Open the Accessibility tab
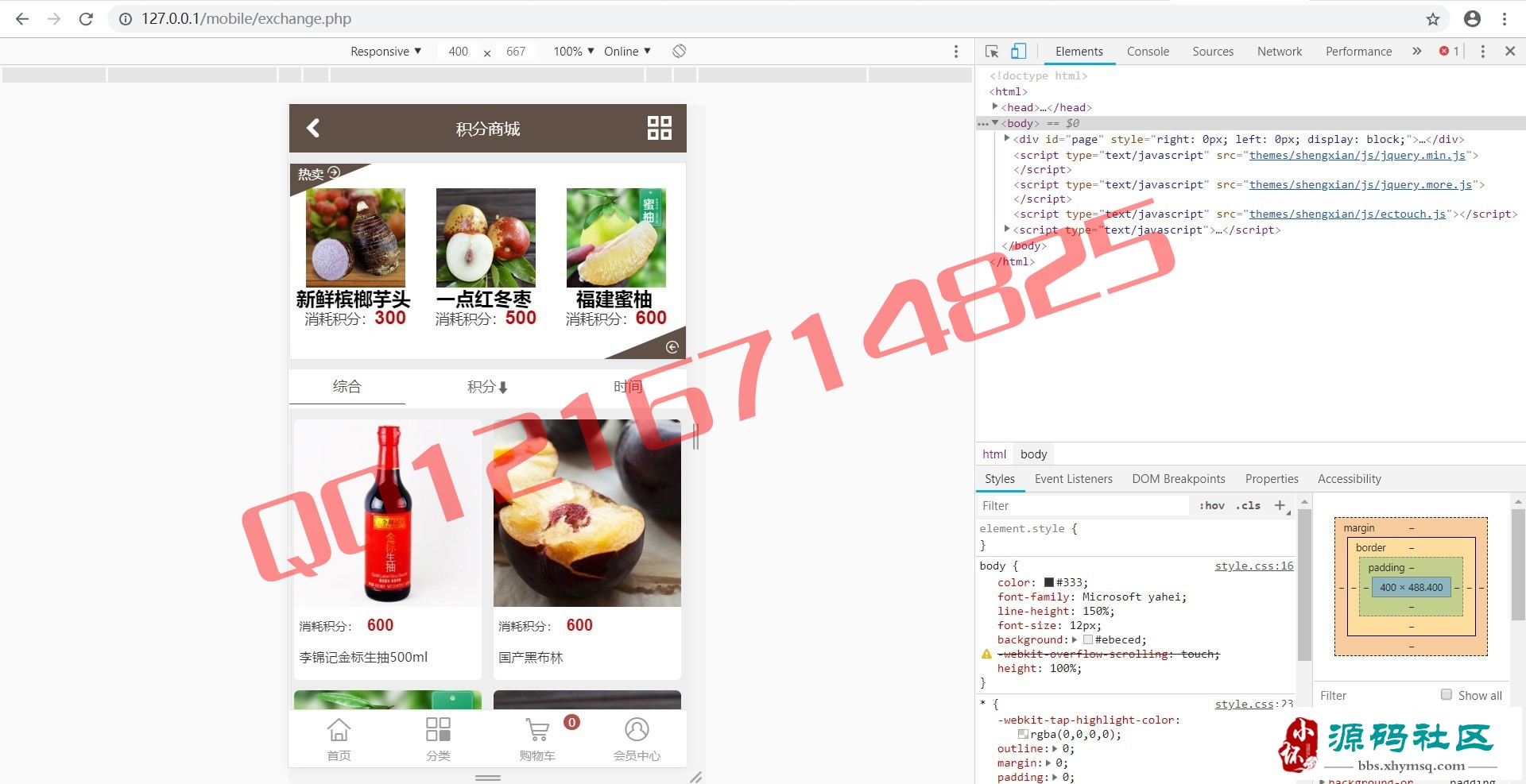Screen dimensions: 1526x784 [x=1349, y=479]
